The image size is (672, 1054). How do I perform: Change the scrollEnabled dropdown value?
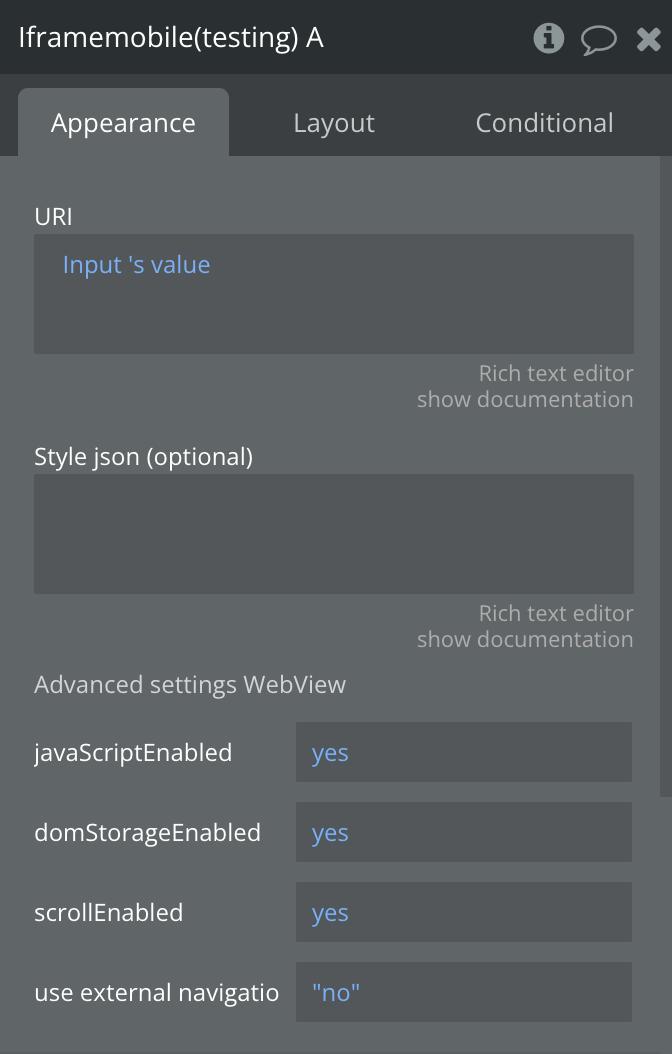pos(463,912)
